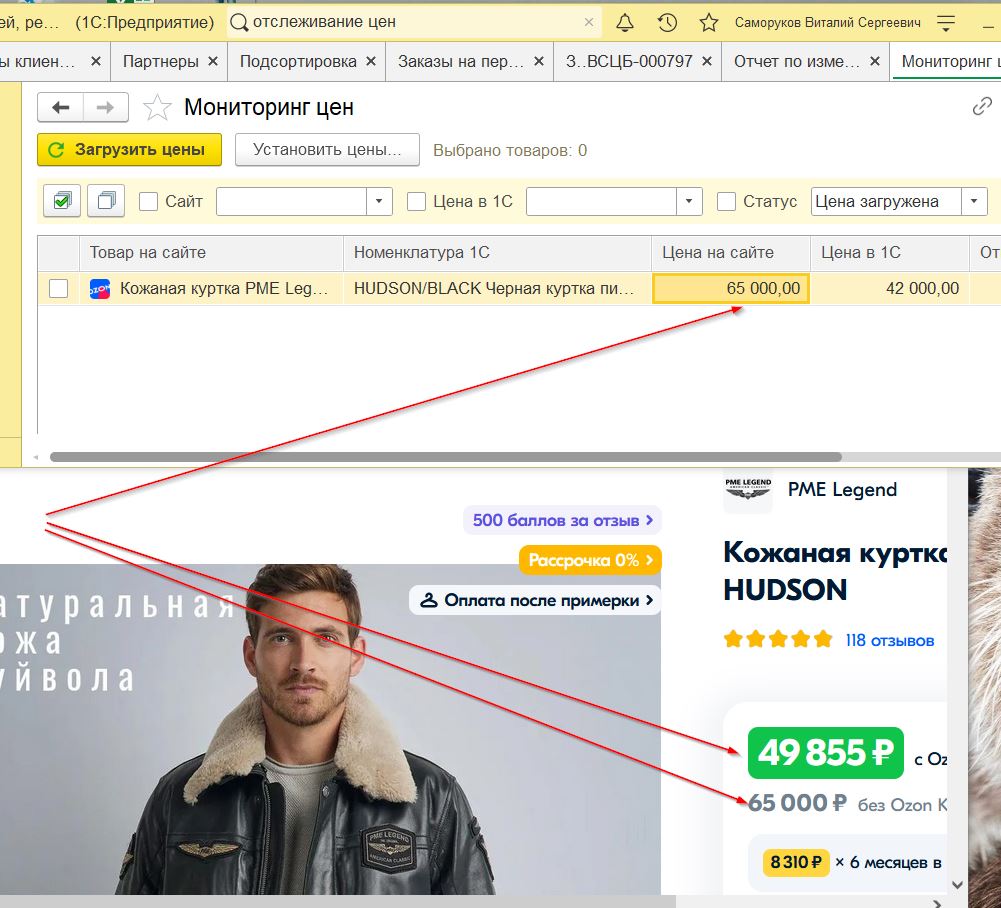This screenshot has height=908, width=1001.
Task: Open notifications bell icon
Action: pyautogui.click(x=624, y=23)
